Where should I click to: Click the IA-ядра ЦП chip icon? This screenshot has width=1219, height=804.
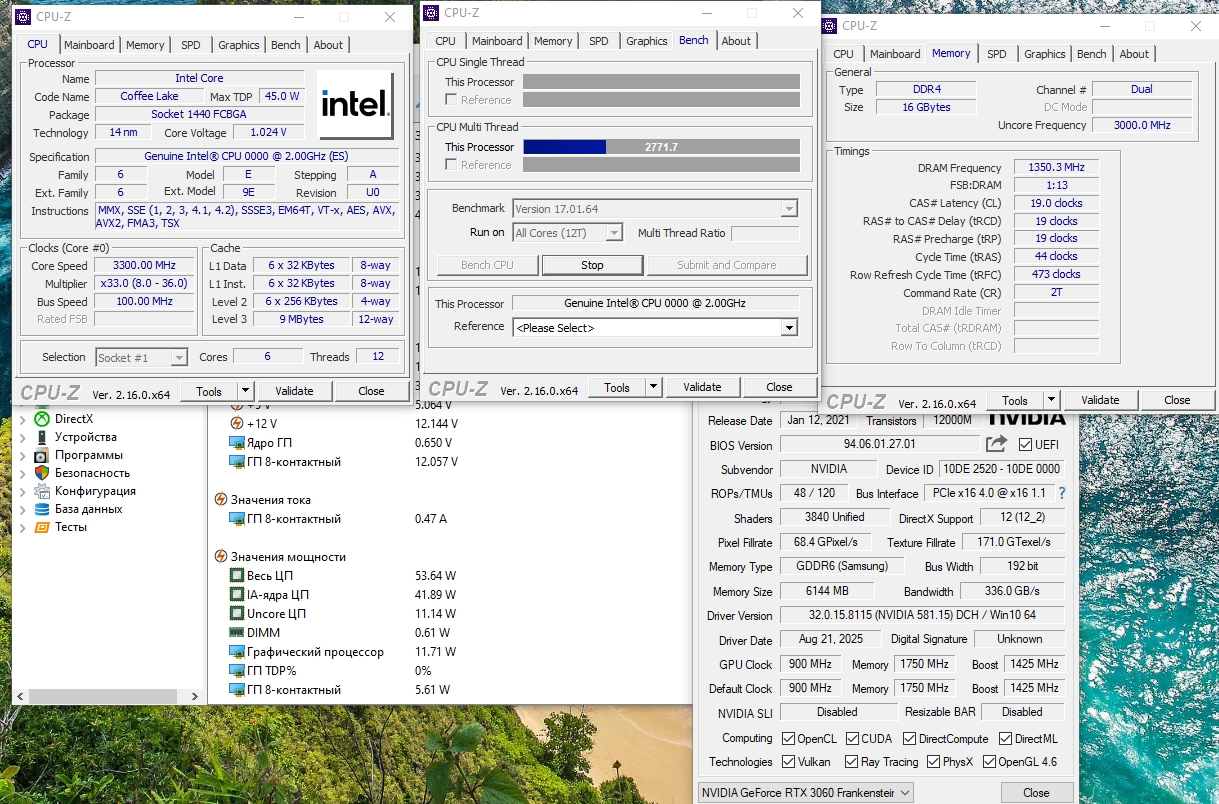pyautogui.click(x=237, y=595)
